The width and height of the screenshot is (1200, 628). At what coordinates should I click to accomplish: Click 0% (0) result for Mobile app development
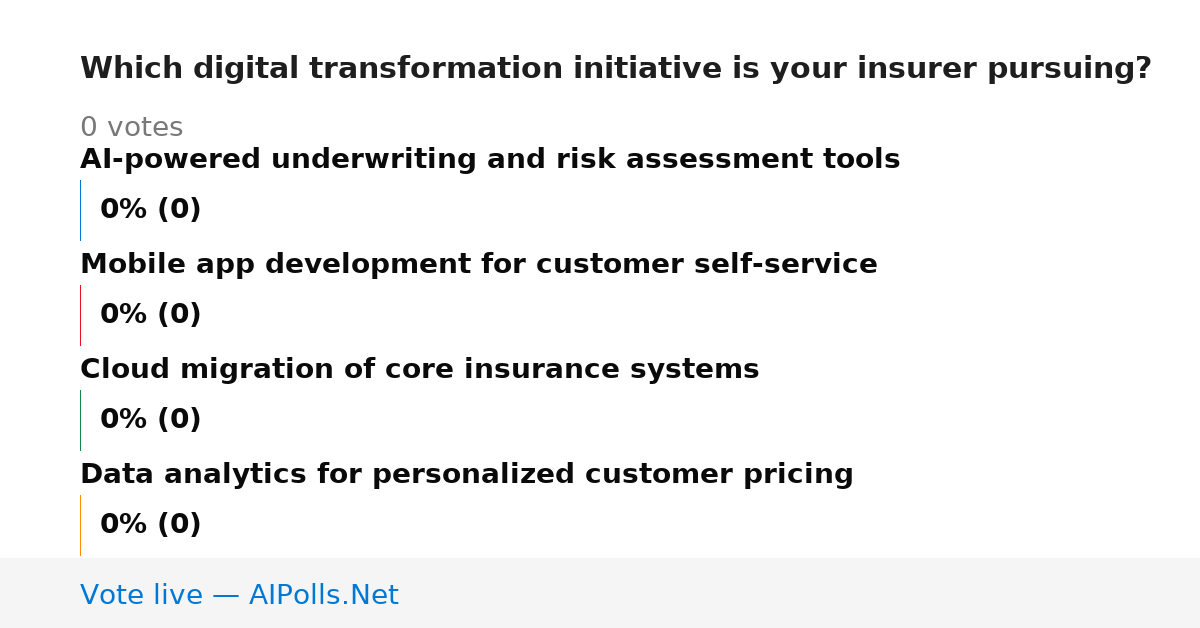pyautogui.click(x=151, y=315)
